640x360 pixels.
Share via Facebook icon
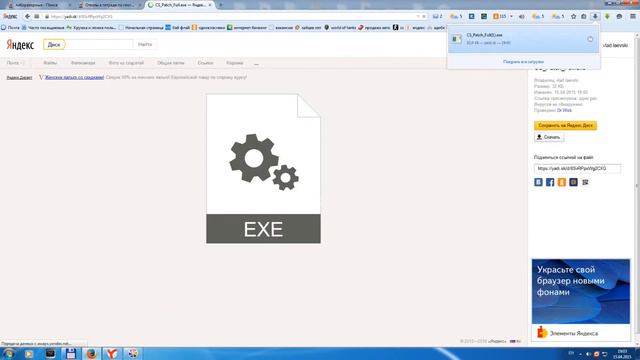click(x=550, y=182)
